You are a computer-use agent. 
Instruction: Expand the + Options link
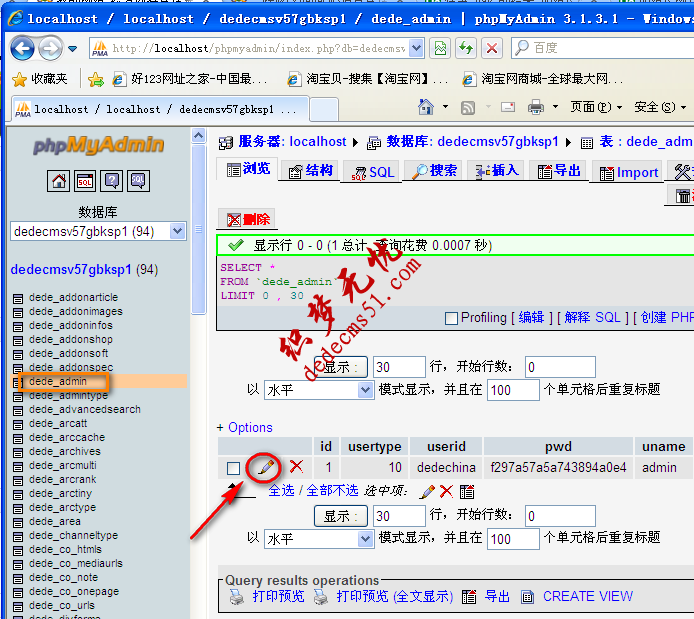pyautogui.click(x=245, y=427)
